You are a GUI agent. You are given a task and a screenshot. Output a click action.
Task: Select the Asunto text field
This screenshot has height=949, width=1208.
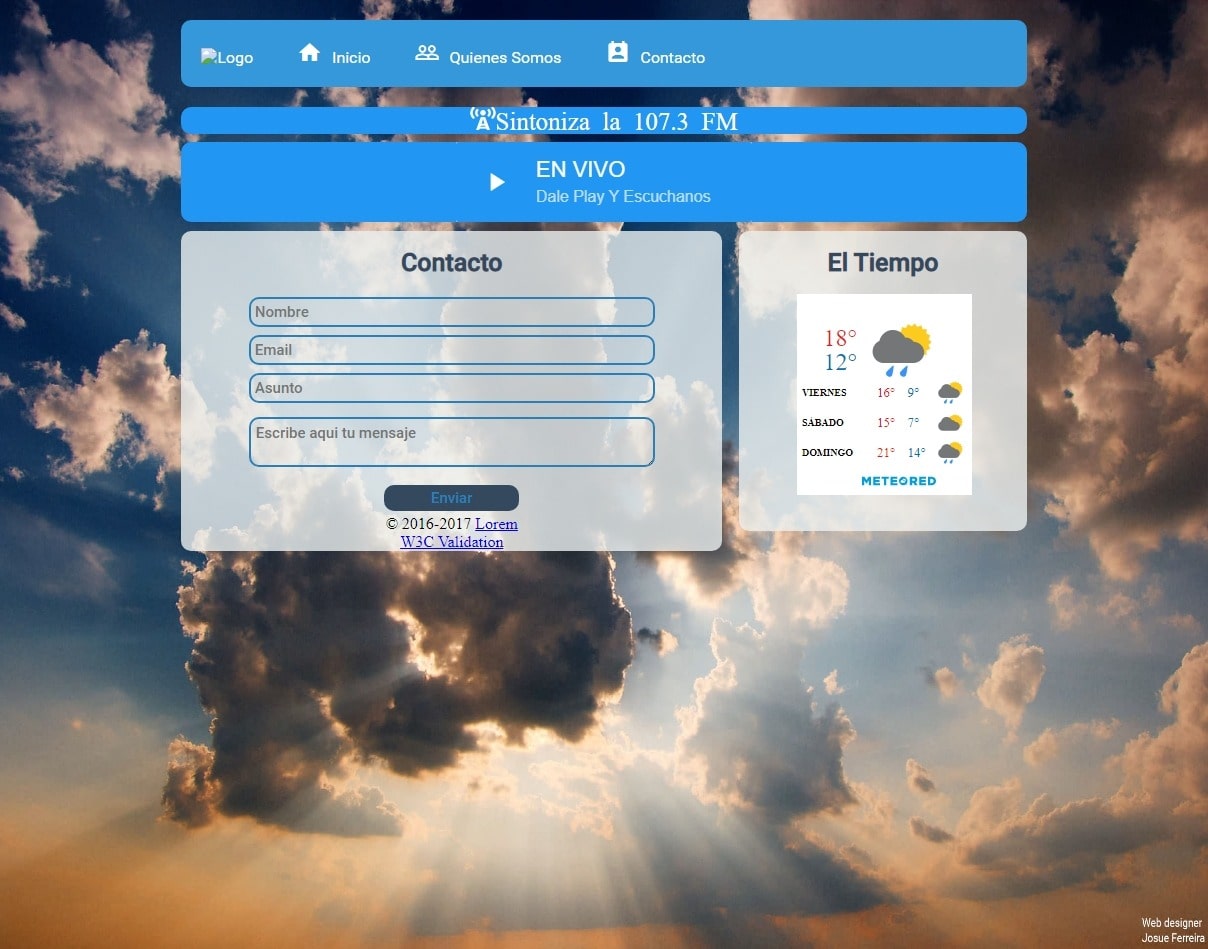click(x=451, y=388)
